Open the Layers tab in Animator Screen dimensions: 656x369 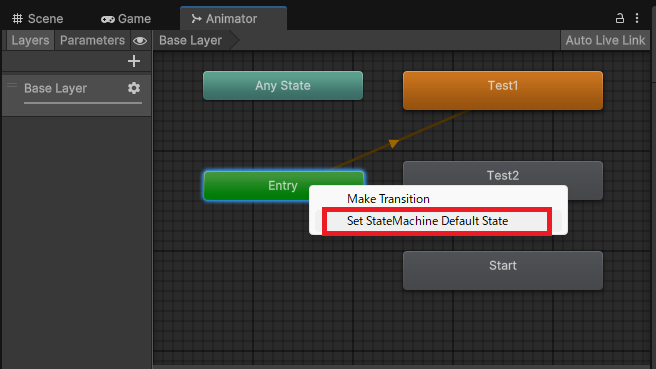(30, 40)
